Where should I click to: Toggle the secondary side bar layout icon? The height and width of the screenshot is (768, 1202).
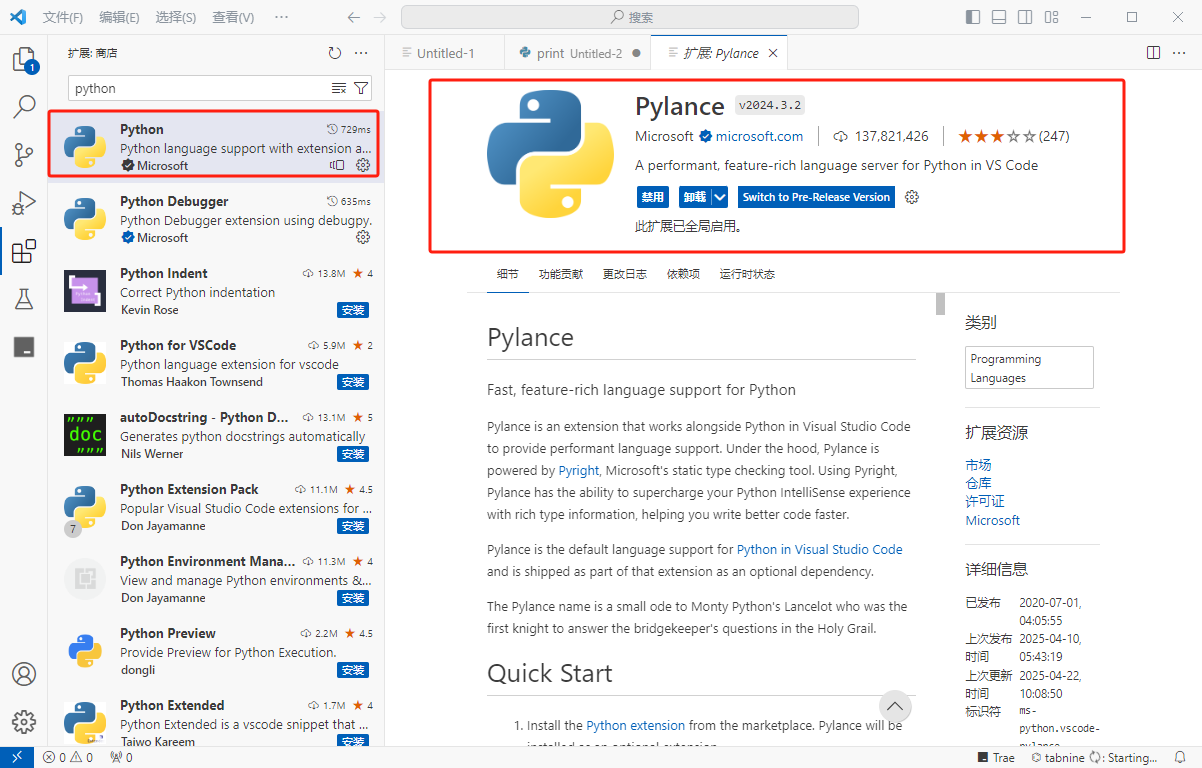pos(1025,17)
